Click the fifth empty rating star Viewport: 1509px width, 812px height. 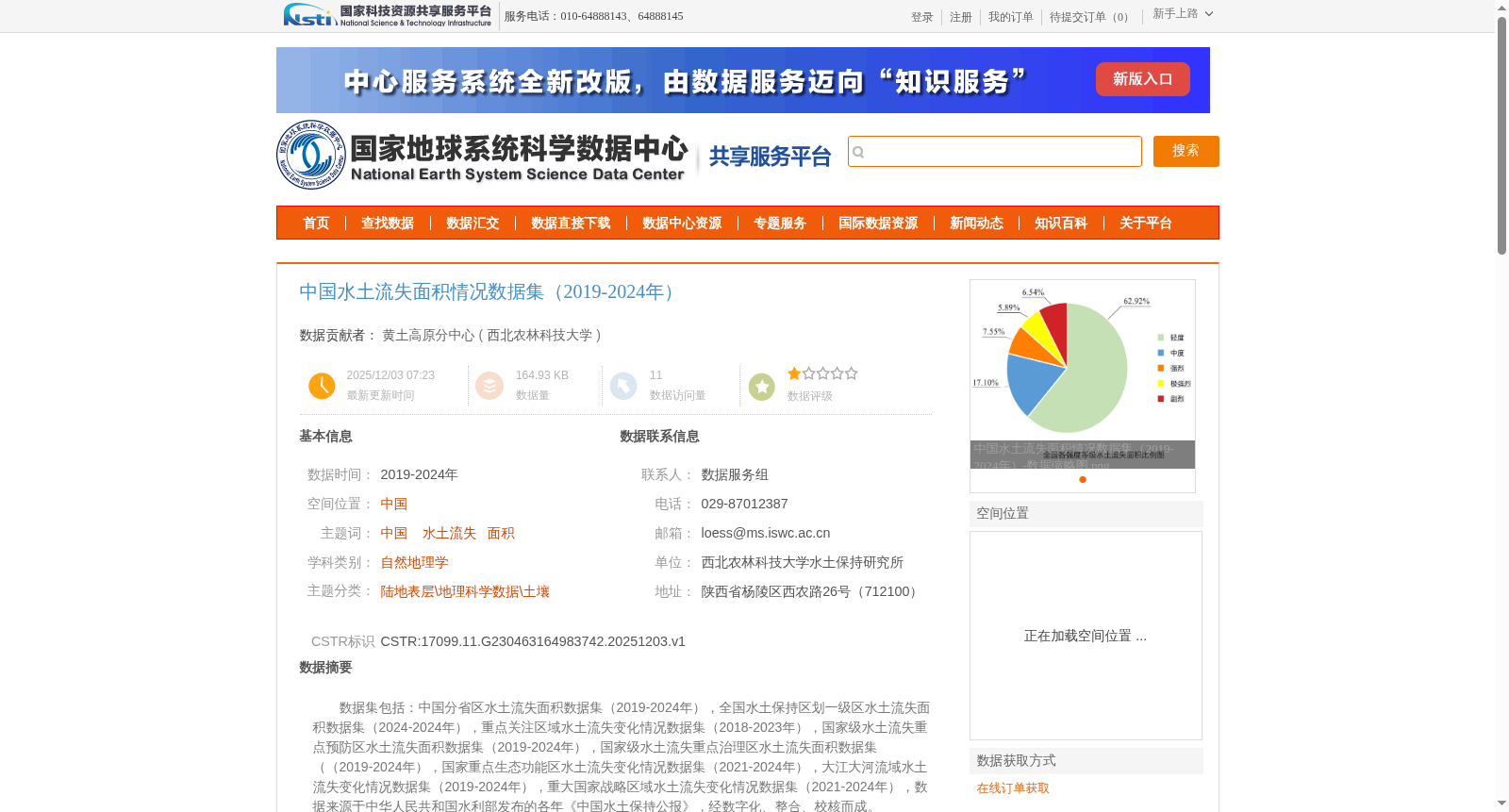[x=852, y=373]
